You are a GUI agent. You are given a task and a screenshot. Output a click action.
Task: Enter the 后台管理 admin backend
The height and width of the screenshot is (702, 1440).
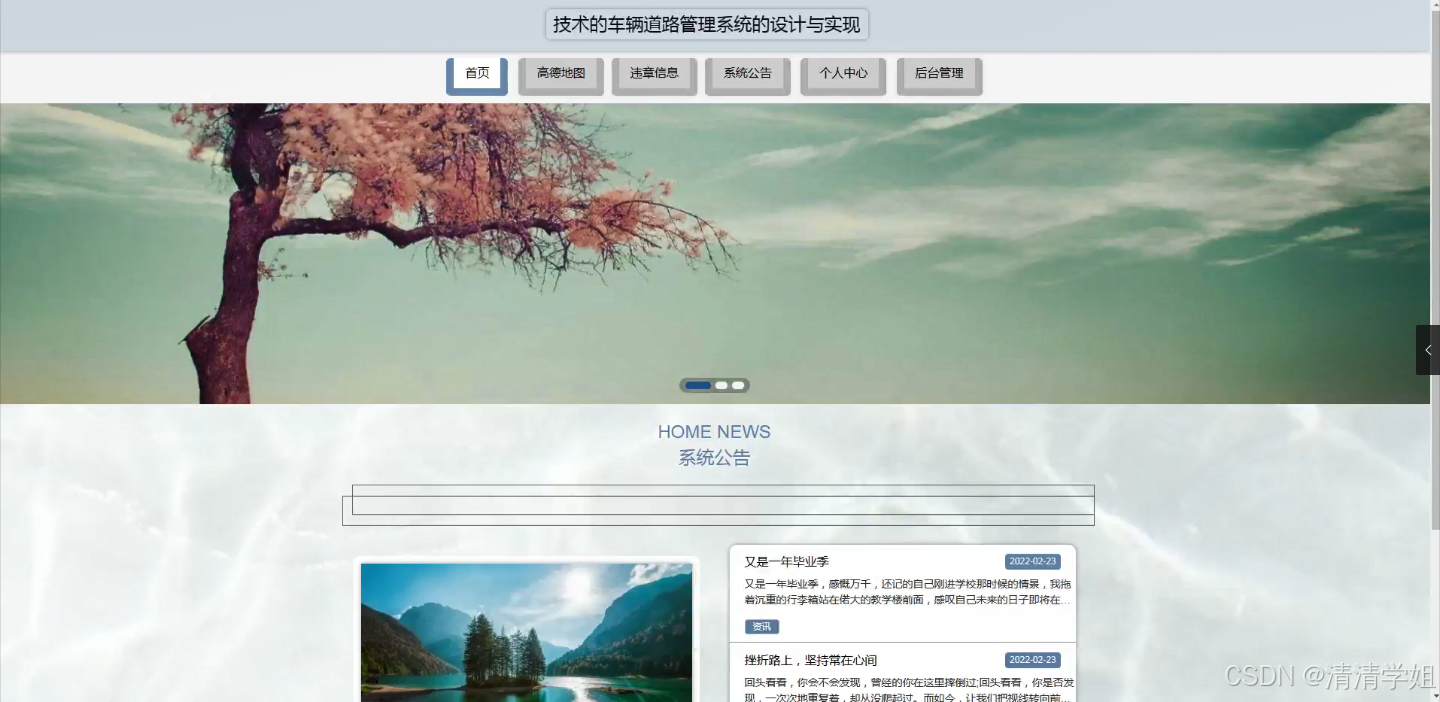[938, 72]
